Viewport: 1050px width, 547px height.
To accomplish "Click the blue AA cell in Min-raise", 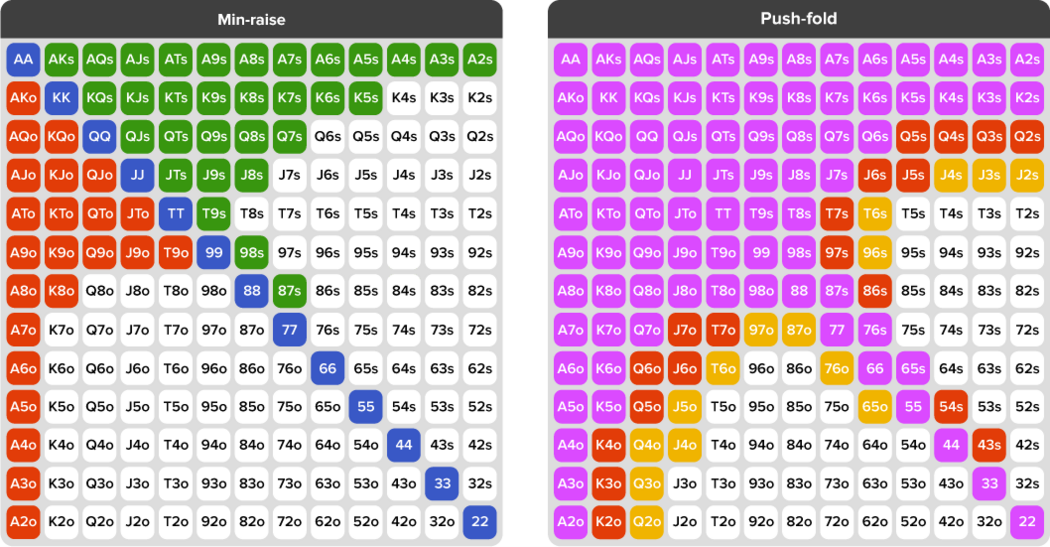I will pos(23,59).
